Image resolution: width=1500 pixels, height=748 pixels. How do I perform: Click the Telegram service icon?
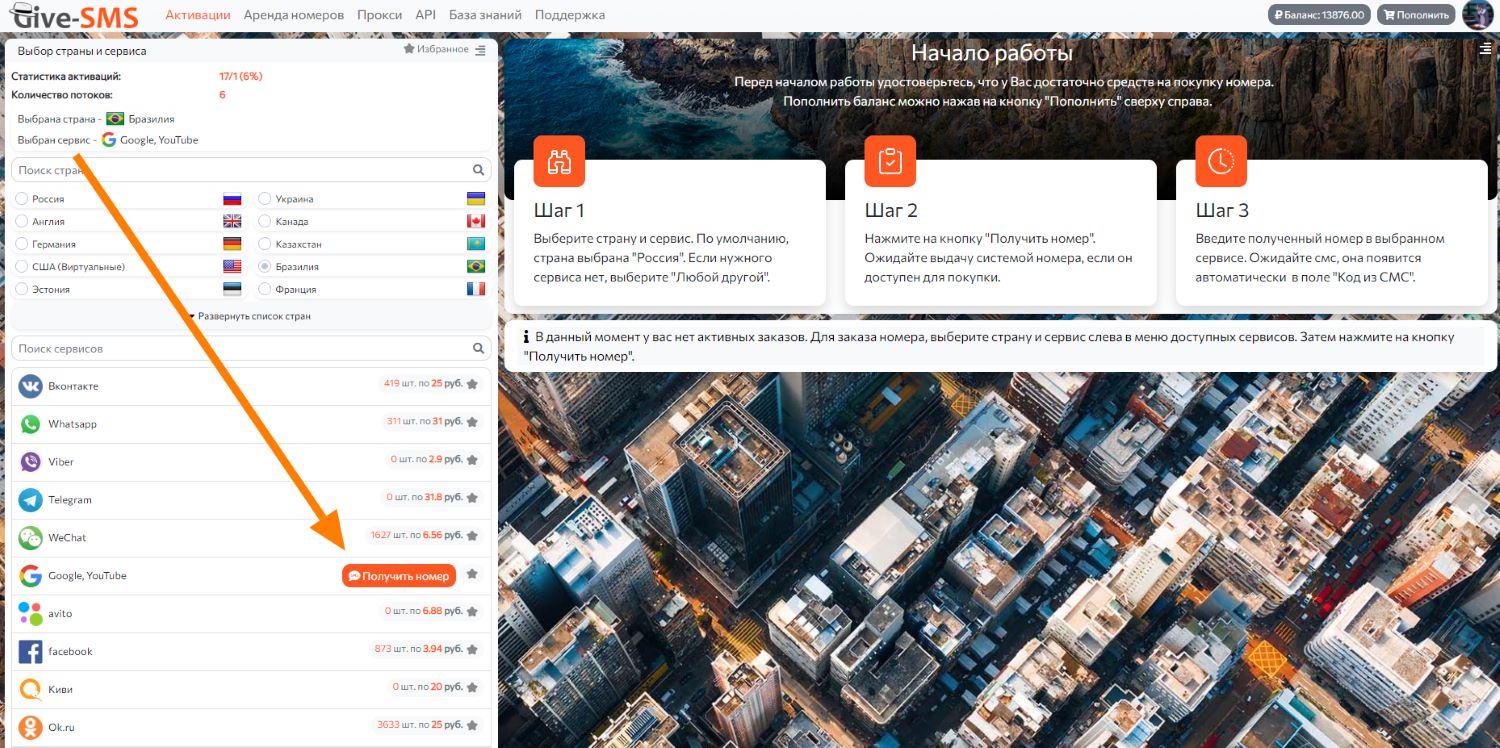(31, 500)
